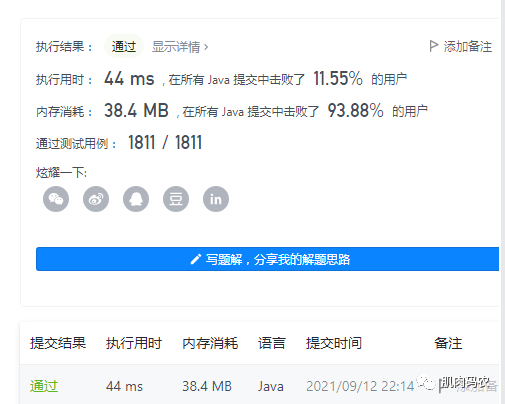Open the green 通过 submission link in table
This screenshot has height=404, width=505.
[44, 386]
